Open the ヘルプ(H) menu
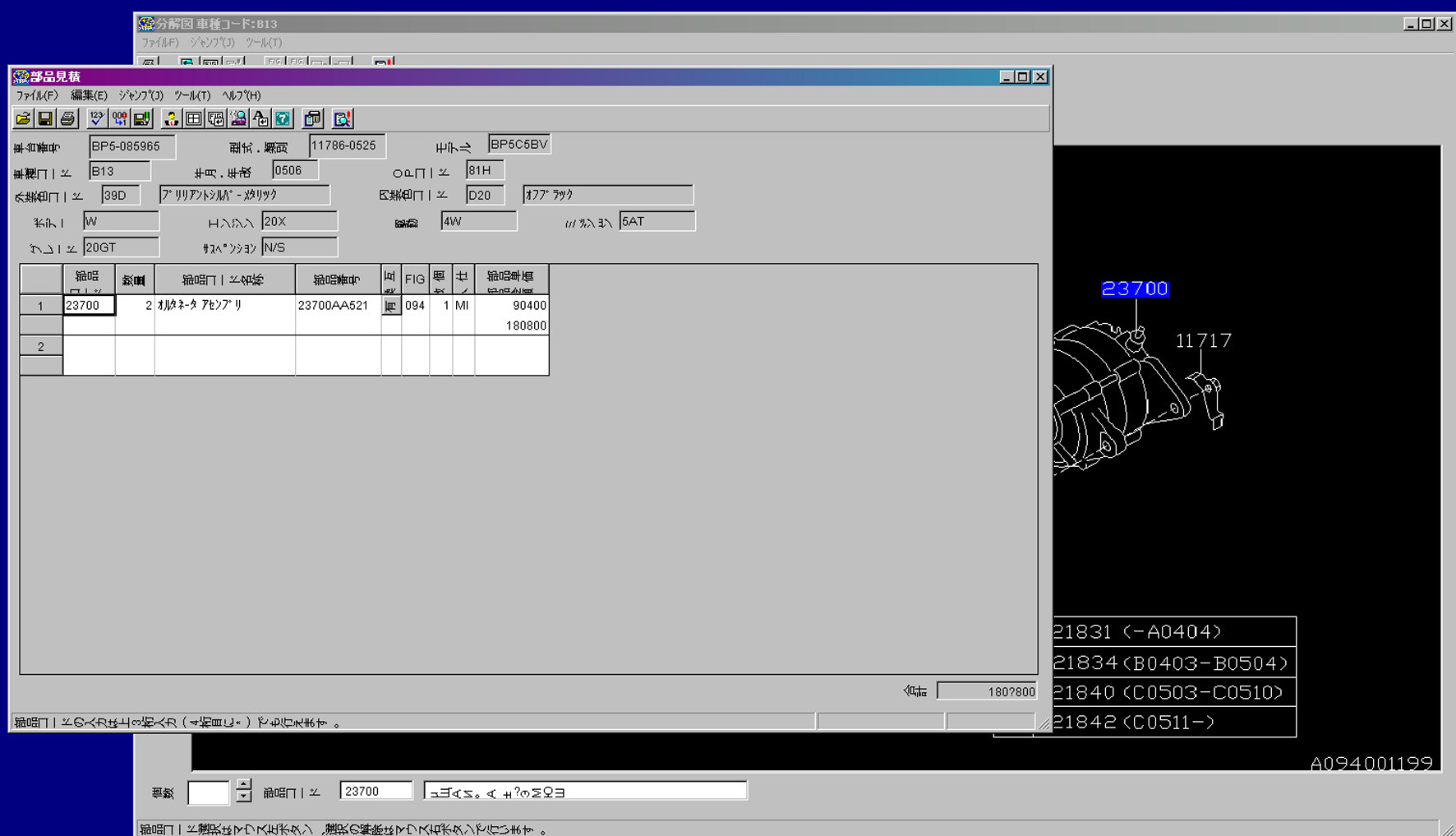The width and height of the screenshot is (1456, 836). point(242,95)
